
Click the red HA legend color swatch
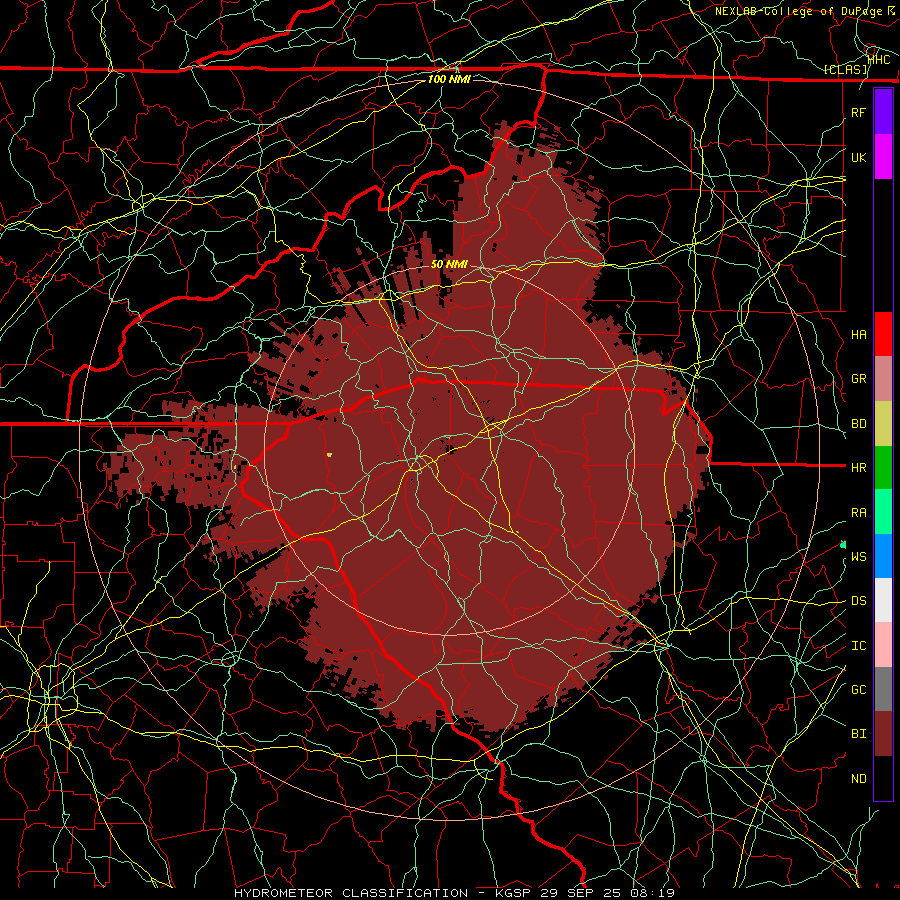click(883, 334)
